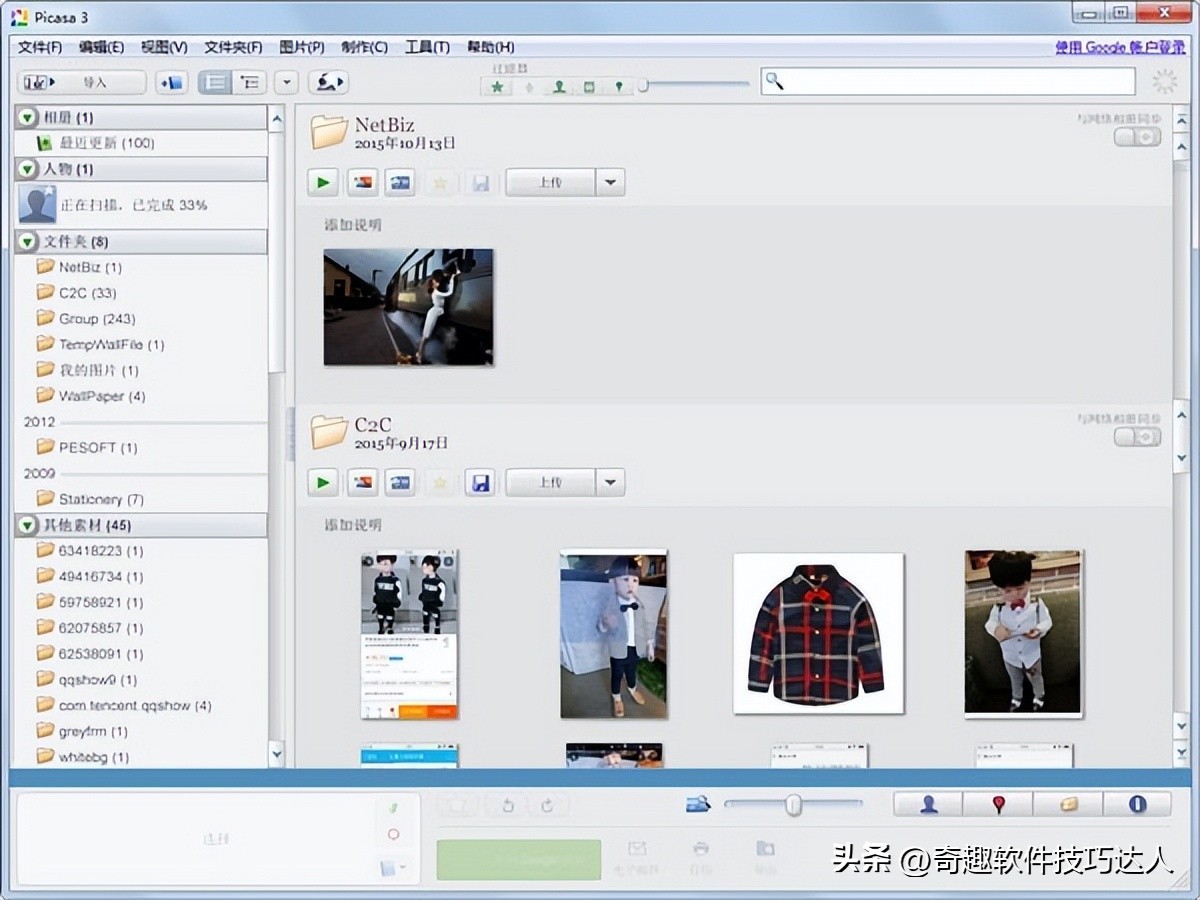Adjust the date range filter slider
The image size is (1200, 900).
pos(644,86)
